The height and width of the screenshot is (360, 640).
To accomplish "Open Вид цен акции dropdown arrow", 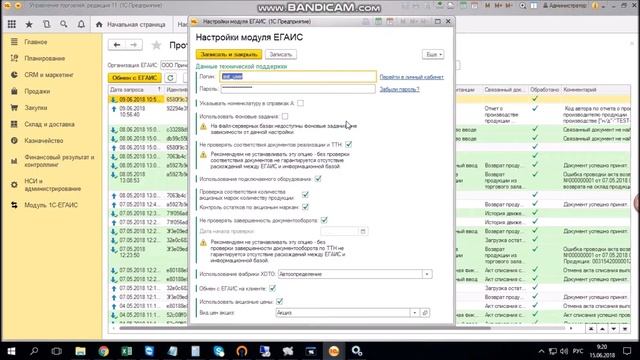I will 415,313.
